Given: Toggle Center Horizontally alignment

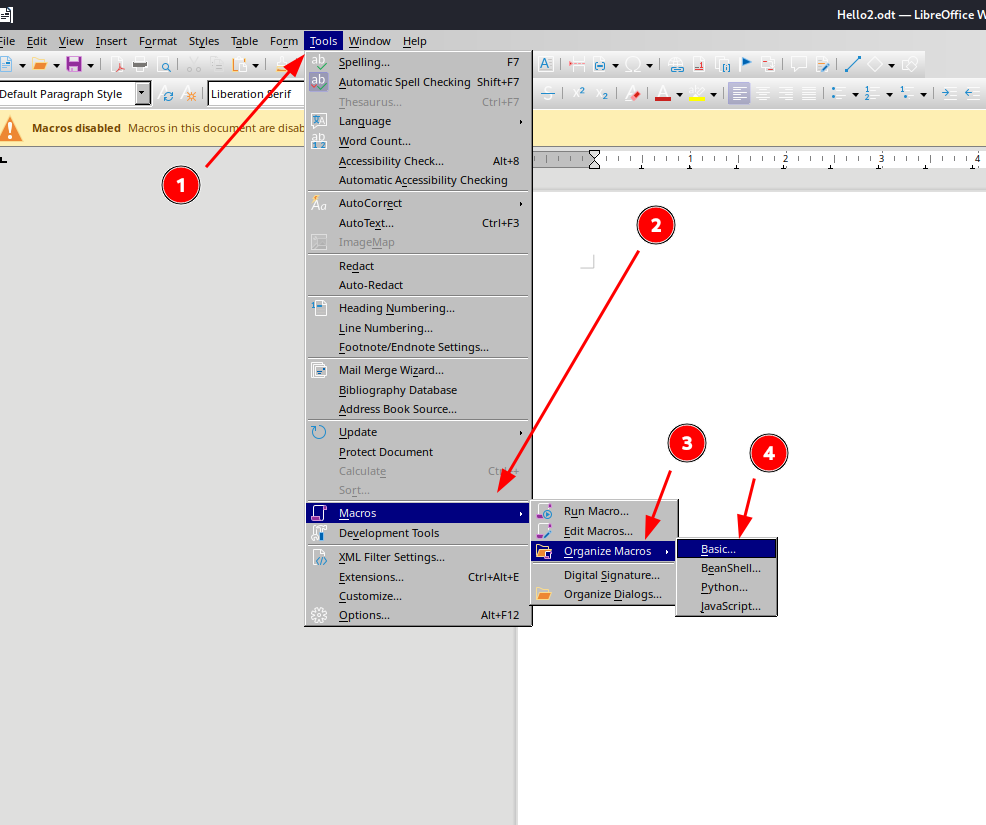Looking at the screenshot, I should click(763, 94).
